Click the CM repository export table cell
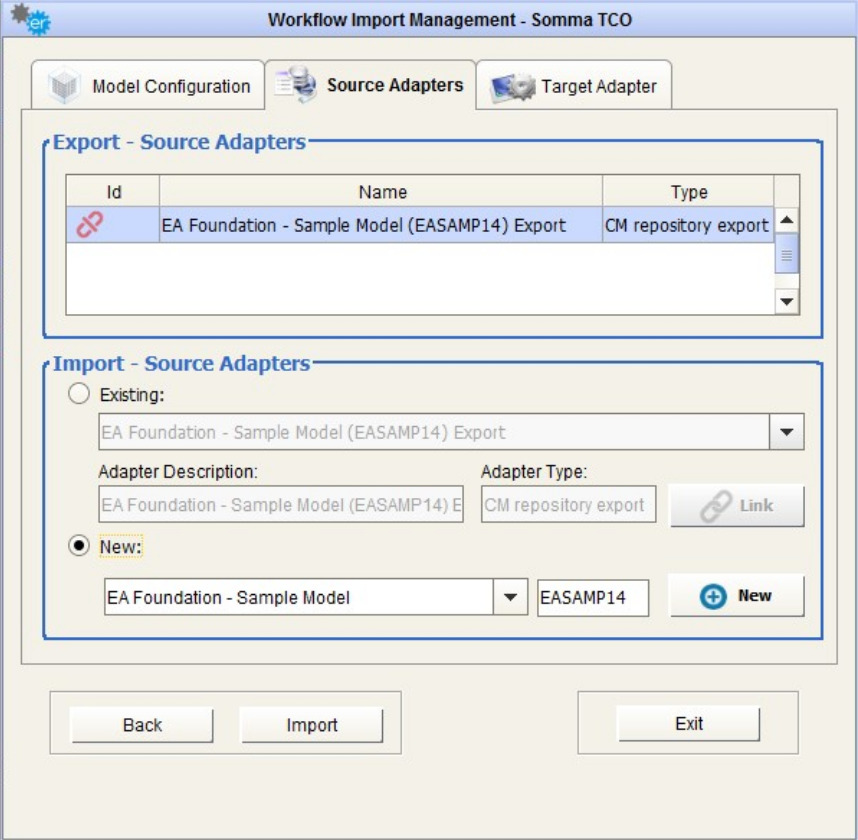Image resolution: width=858 pixels, height=840 pixels. coord(687,225)
